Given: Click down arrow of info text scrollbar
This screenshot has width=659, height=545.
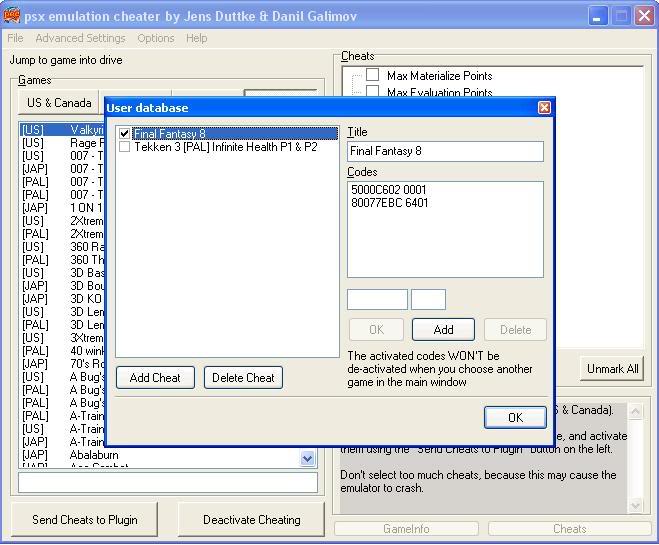Looking at the screenshot, I should coord(635,505).
